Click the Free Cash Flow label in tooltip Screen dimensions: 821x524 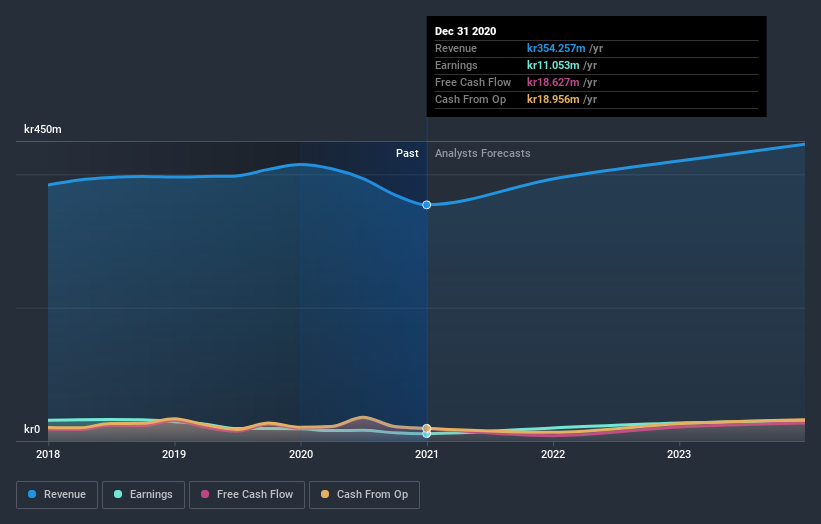pos(473,82)
